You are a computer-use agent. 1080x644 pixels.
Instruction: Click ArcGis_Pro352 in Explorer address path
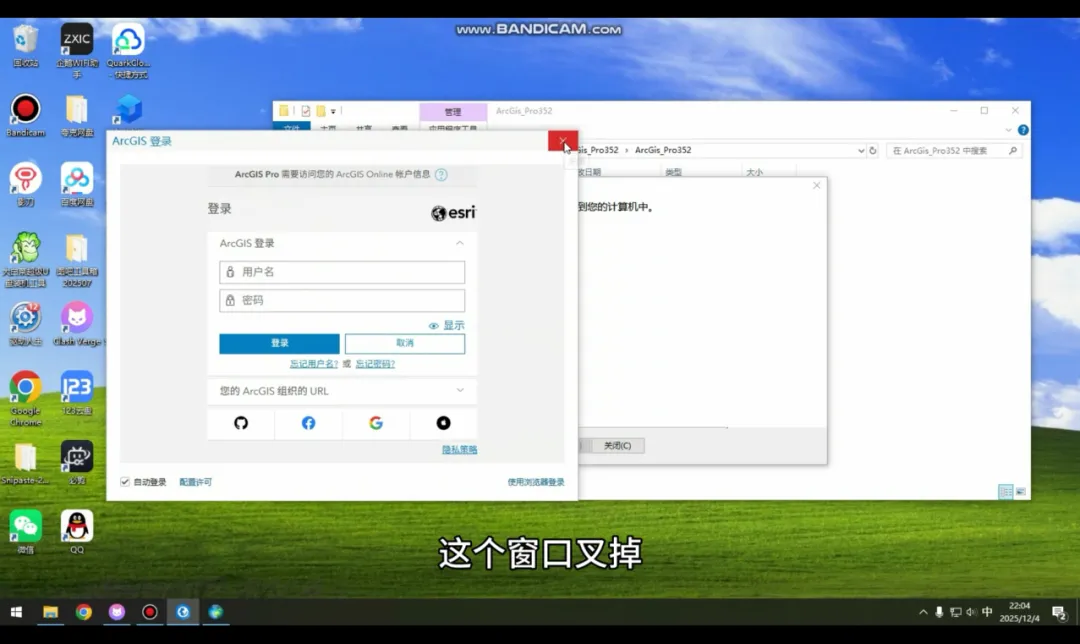tap(663, 150)
